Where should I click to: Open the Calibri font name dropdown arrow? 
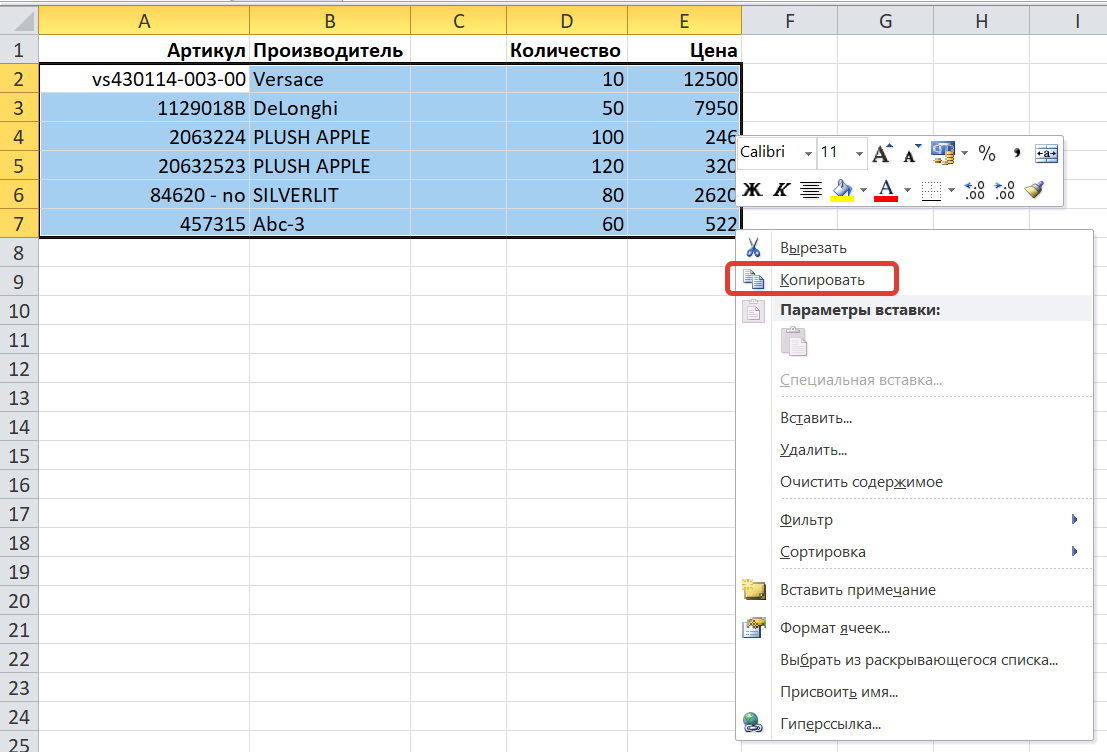click(808, 153)
